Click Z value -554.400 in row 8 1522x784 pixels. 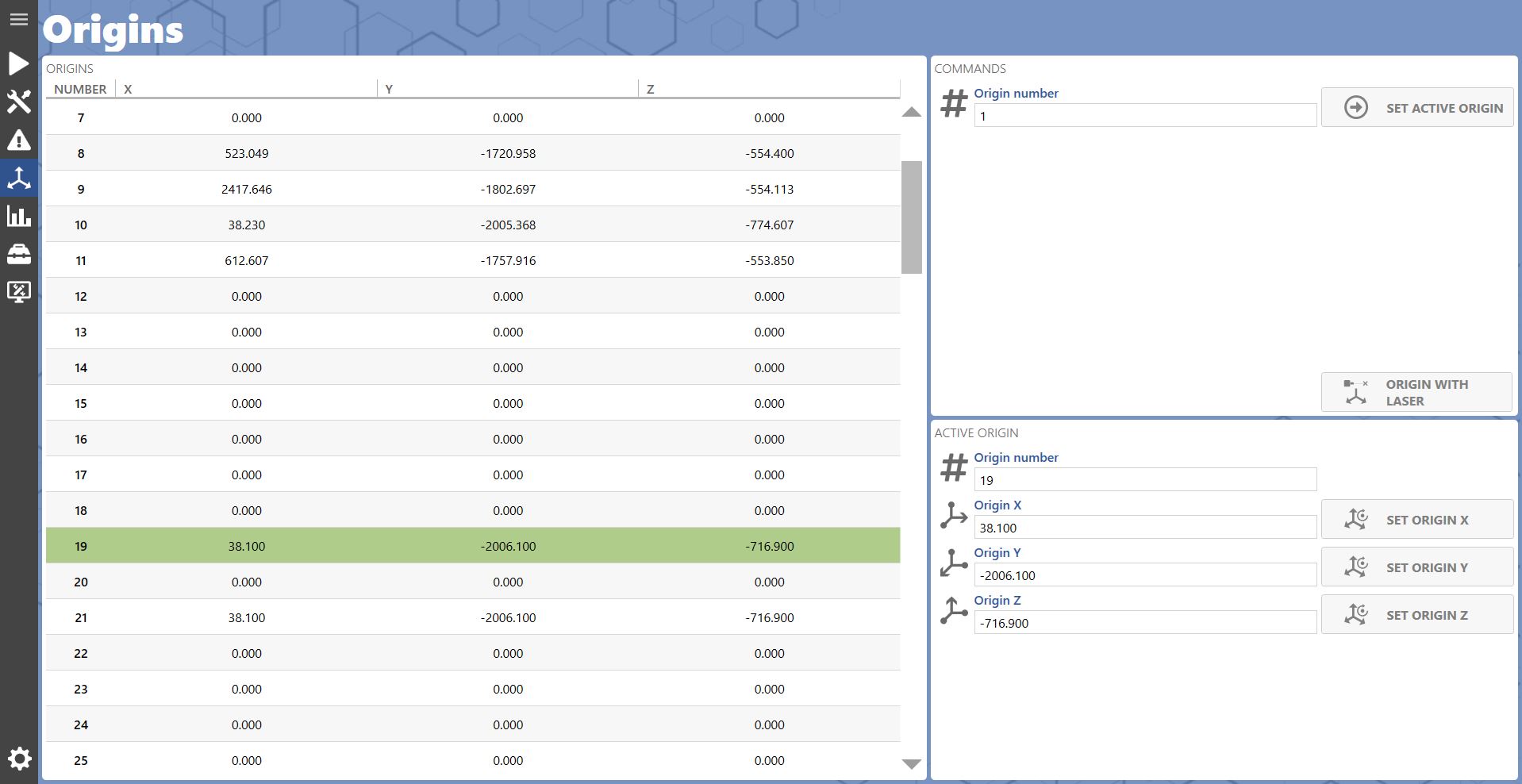click(x=770, y=153)
